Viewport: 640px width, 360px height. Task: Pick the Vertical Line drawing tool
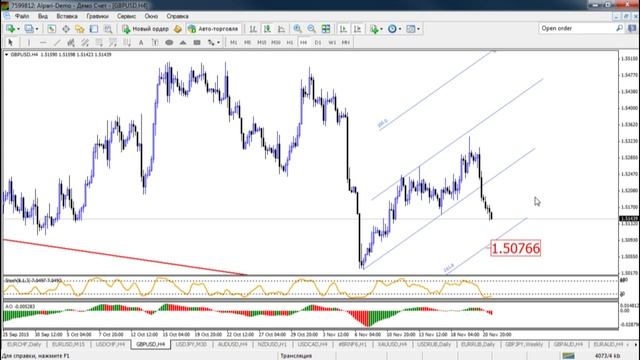point(29,42)
